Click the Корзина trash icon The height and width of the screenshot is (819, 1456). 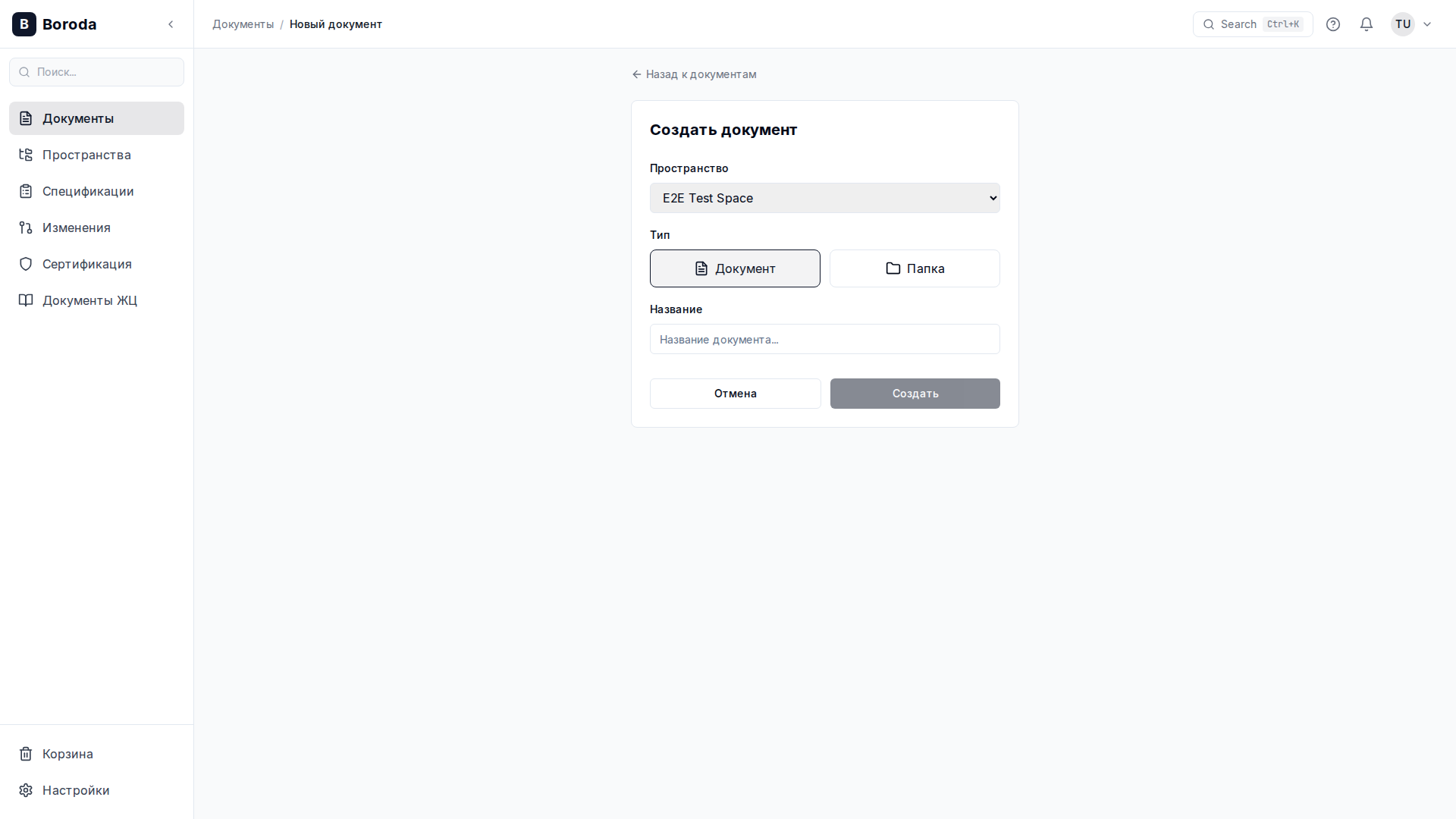(26, 754)
